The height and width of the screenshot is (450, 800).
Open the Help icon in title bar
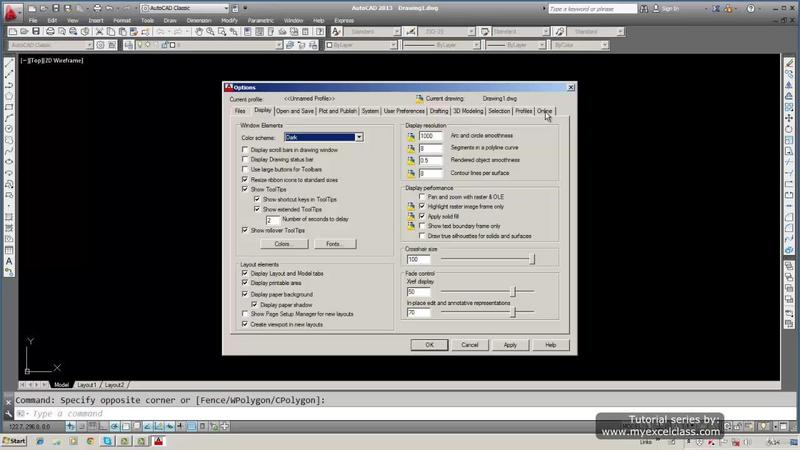tap(751, 9)
